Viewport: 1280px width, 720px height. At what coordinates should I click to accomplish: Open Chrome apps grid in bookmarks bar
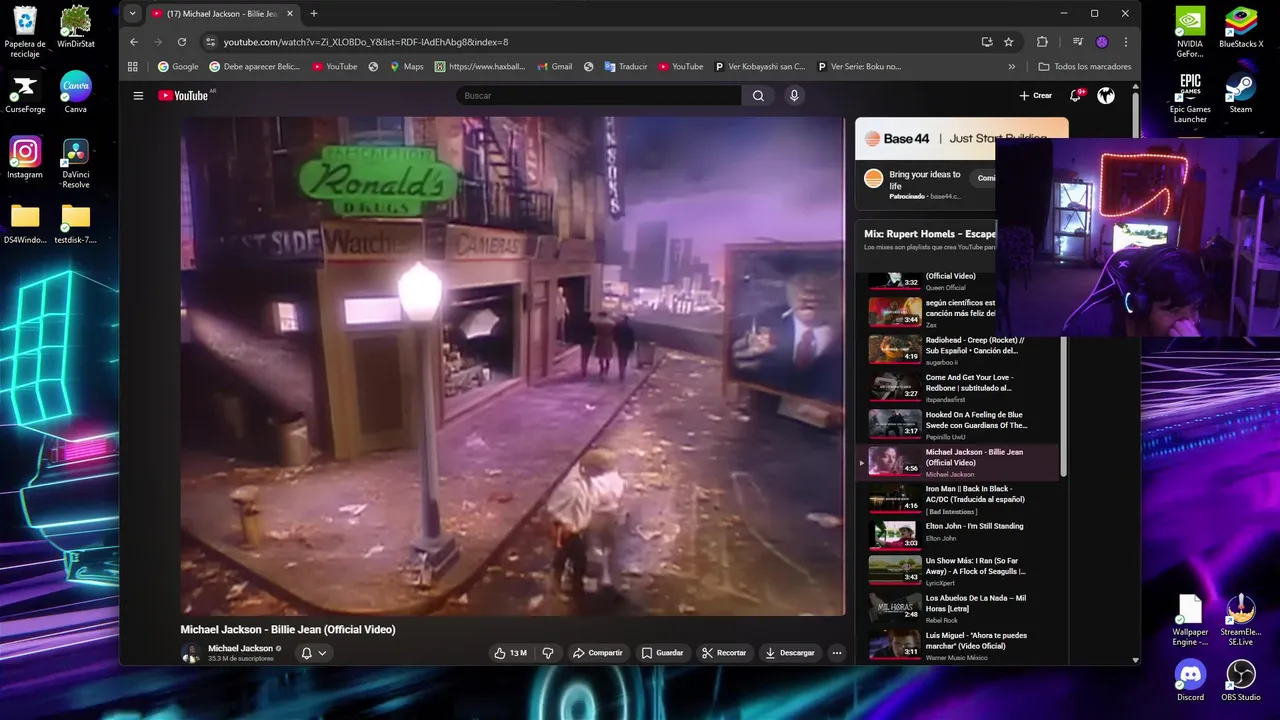[x=133, y=67]
